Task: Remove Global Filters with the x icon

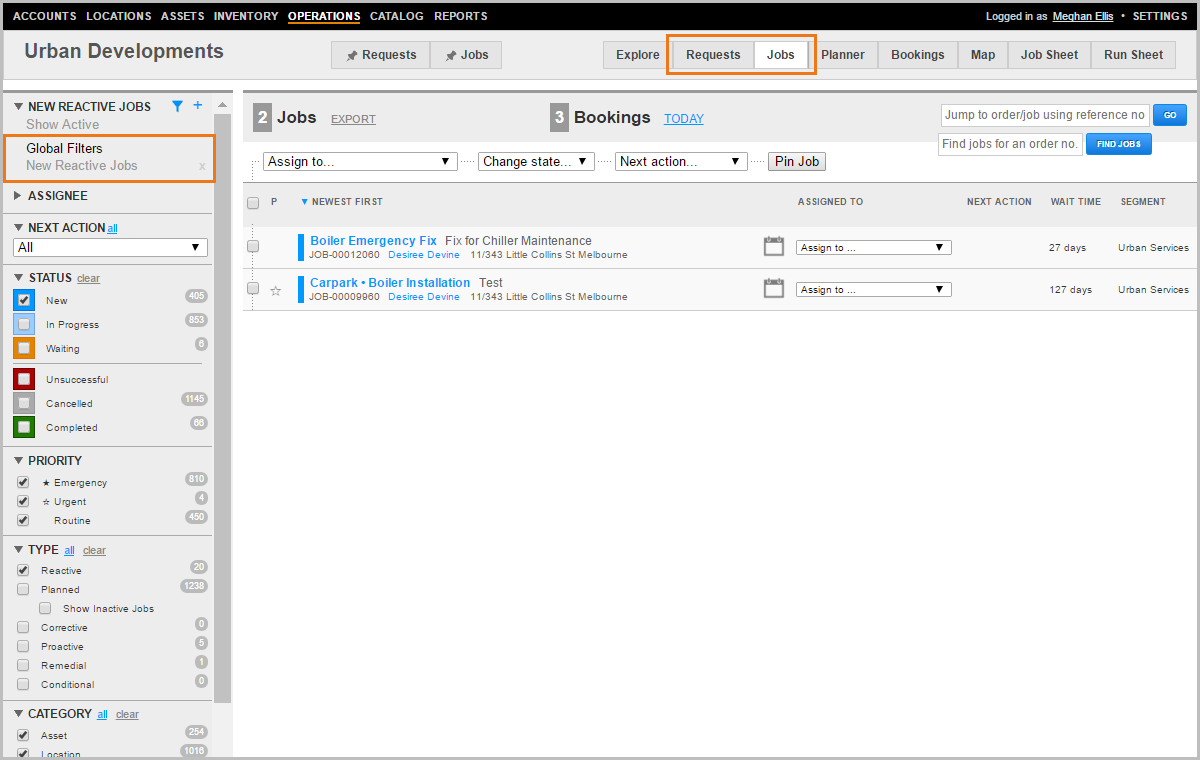Action: [x=202, y=166]
